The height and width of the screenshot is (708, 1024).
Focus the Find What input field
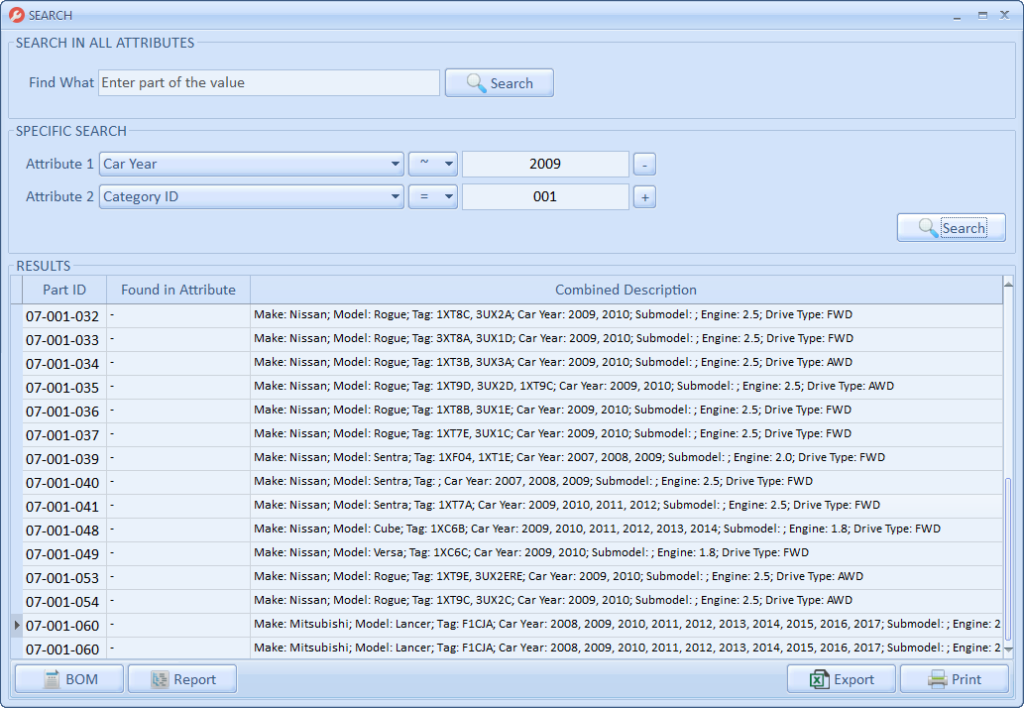click(268, 83)
